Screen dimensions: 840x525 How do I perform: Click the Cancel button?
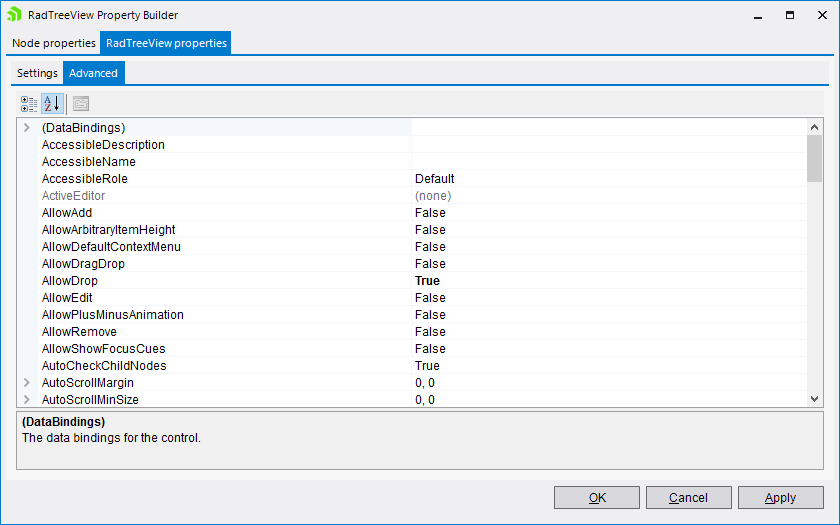[688, 498]
